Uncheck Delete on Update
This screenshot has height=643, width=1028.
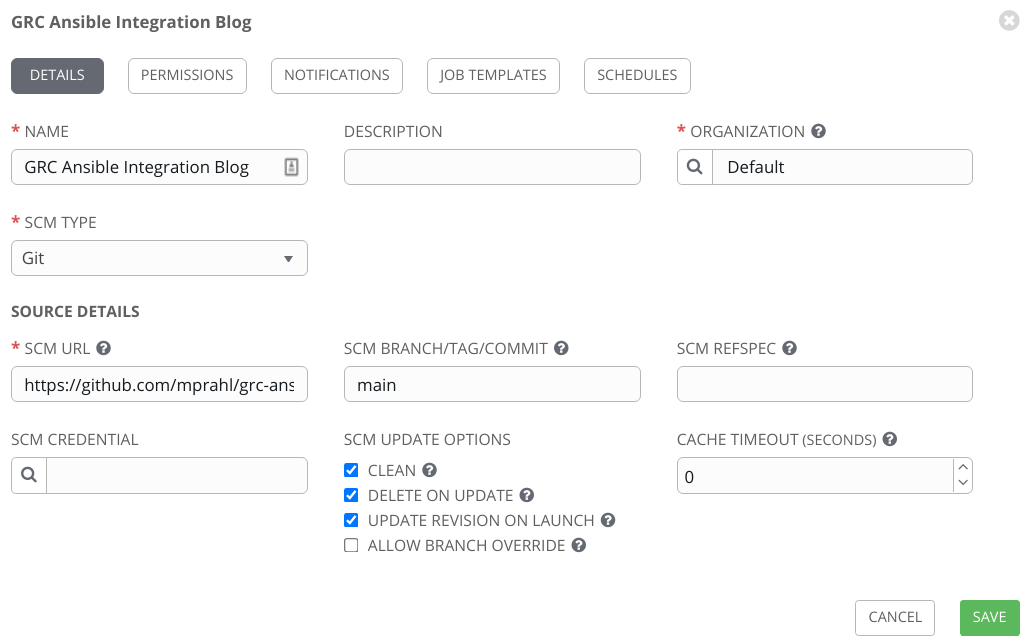pos(351,495)
